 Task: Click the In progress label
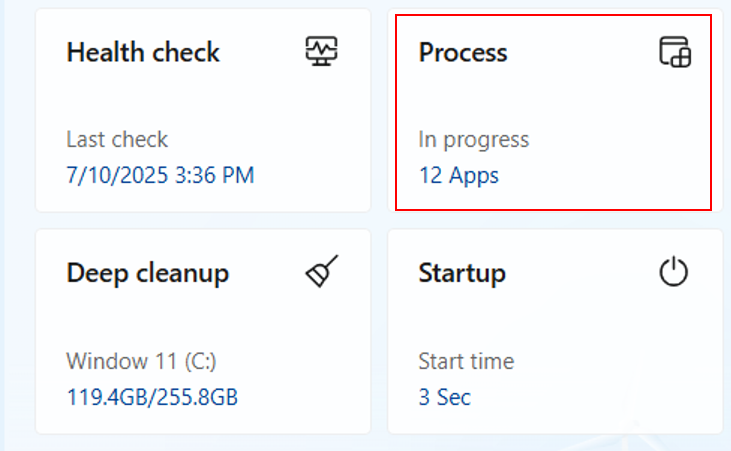[474, 140]
